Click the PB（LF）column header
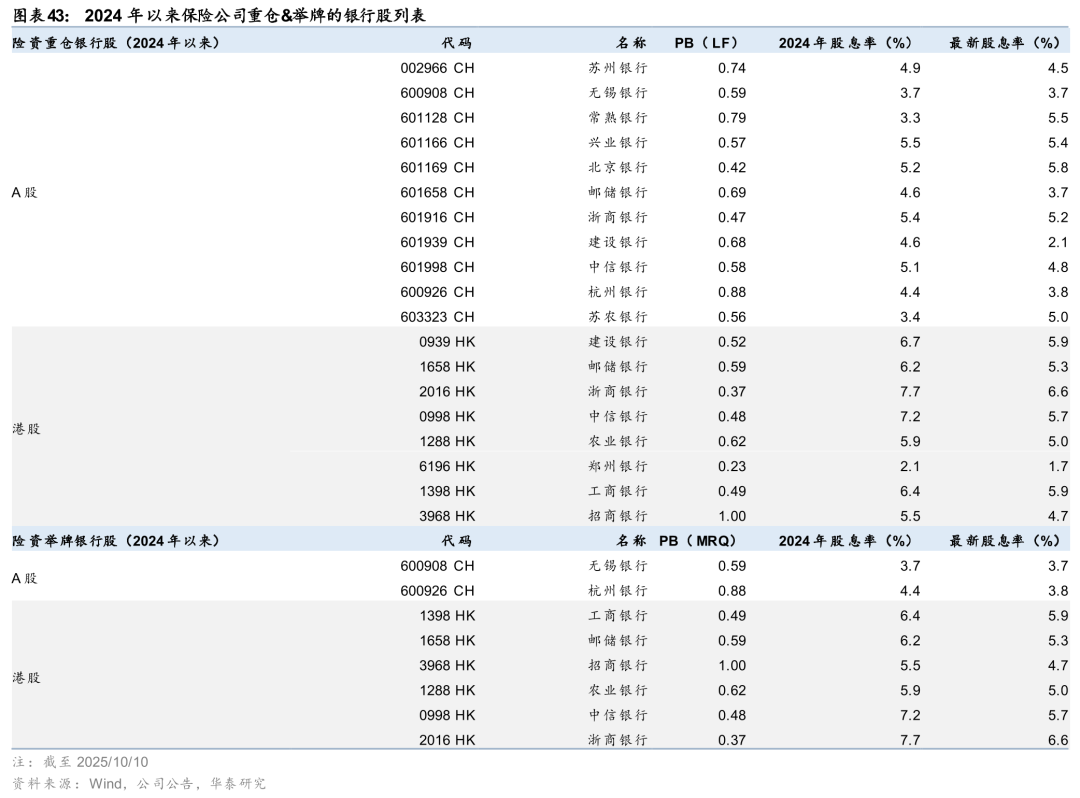 click(x=705, y=43)
